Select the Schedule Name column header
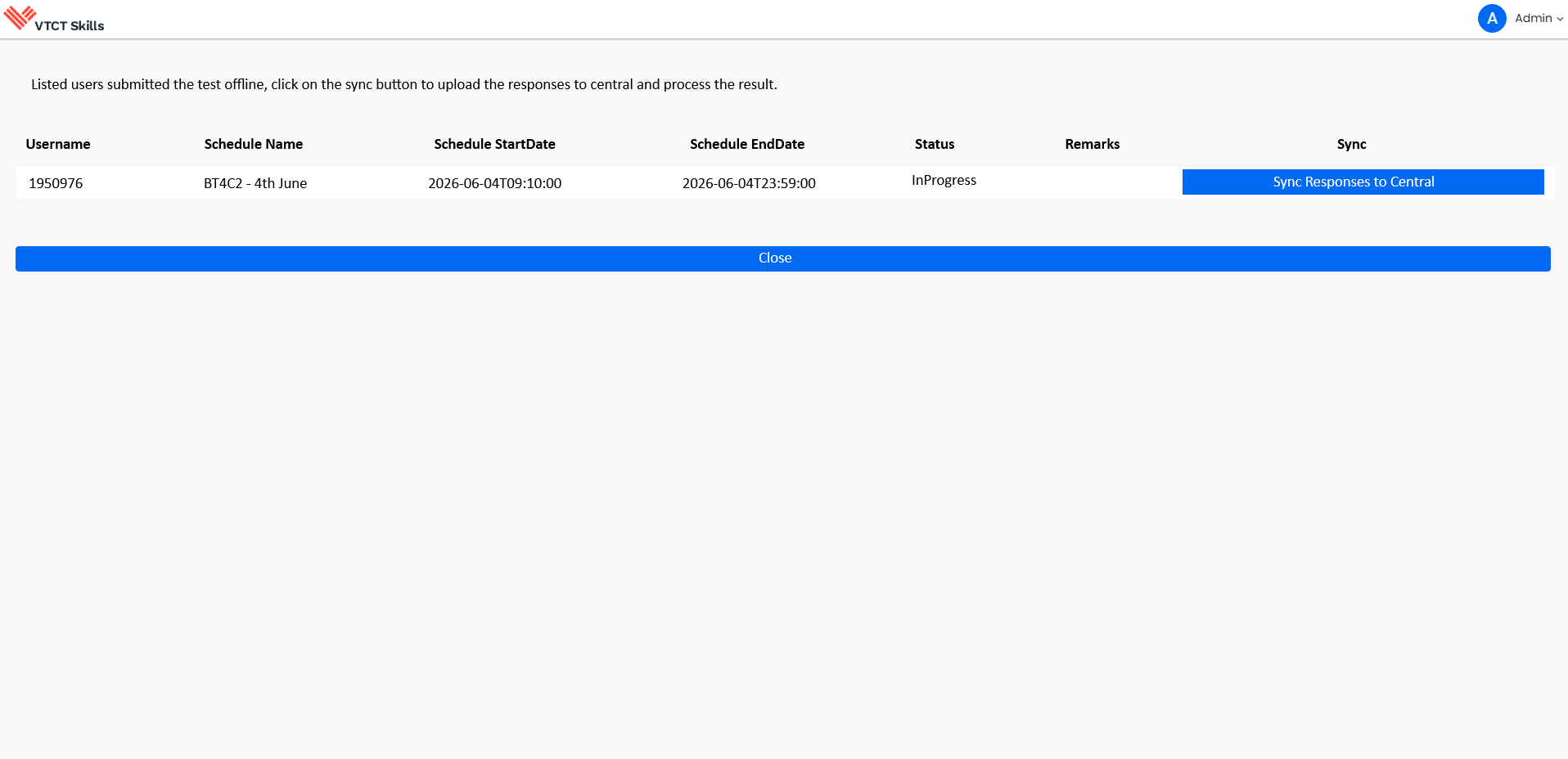The height and width of the screenshot is (759, 1568). point(254,144)
